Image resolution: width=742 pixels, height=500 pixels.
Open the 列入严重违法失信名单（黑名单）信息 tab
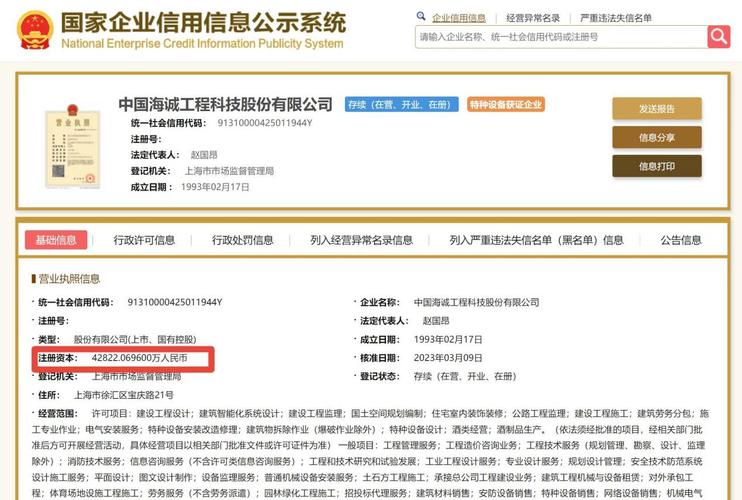tap(537, 240)
